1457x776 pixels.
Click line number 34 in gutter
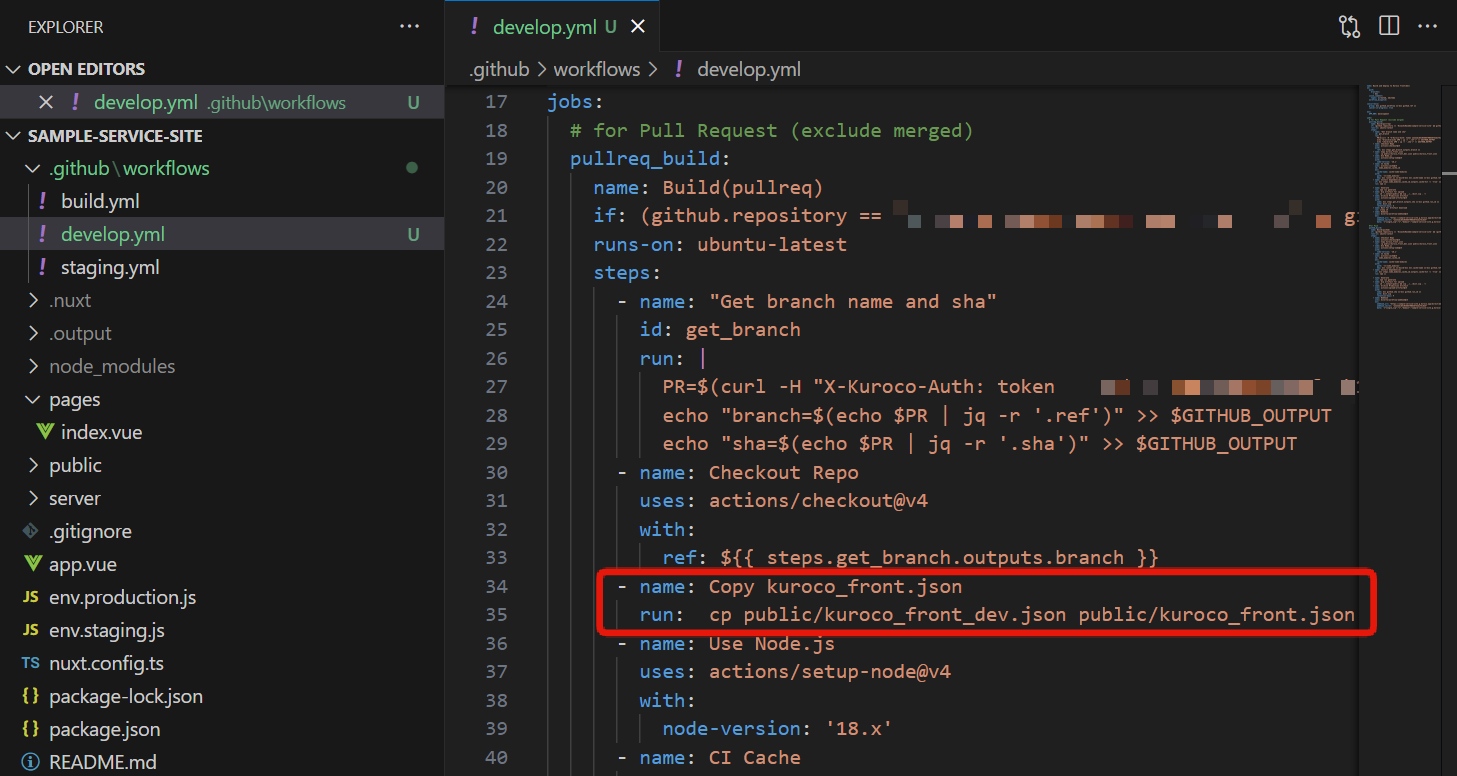496,586
